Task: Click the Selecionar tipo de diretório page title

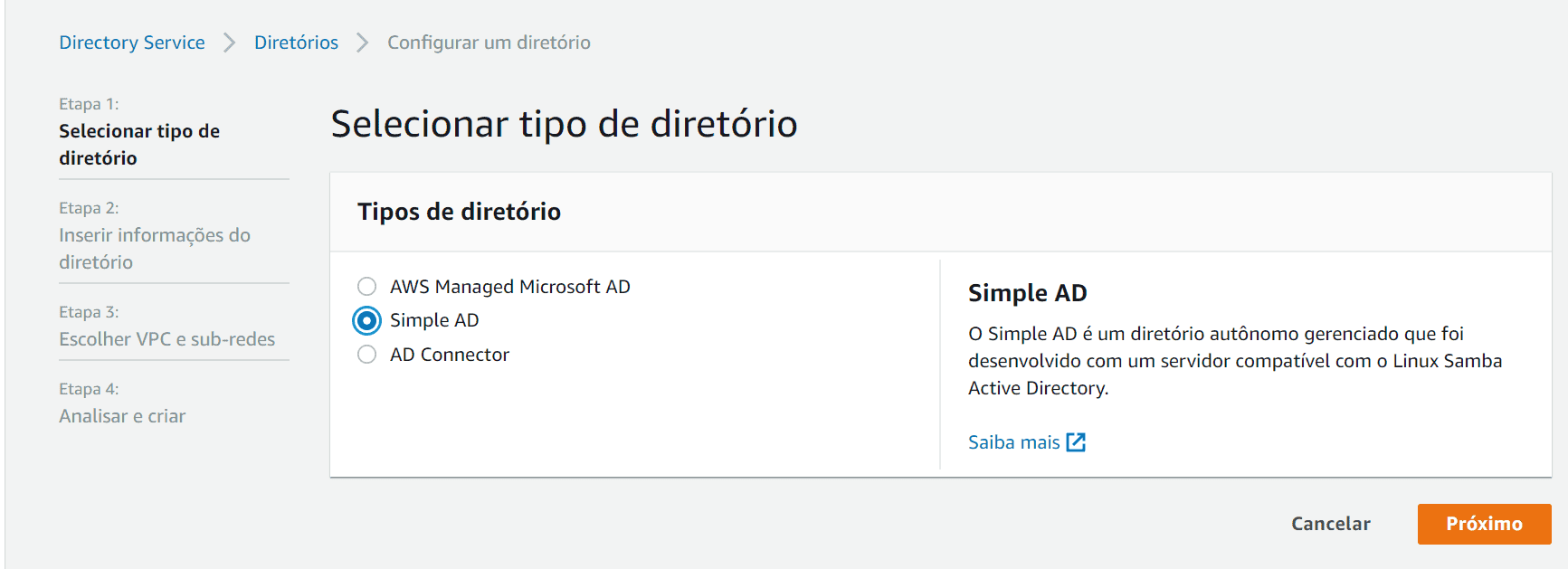Action: [x=564, y=124]
